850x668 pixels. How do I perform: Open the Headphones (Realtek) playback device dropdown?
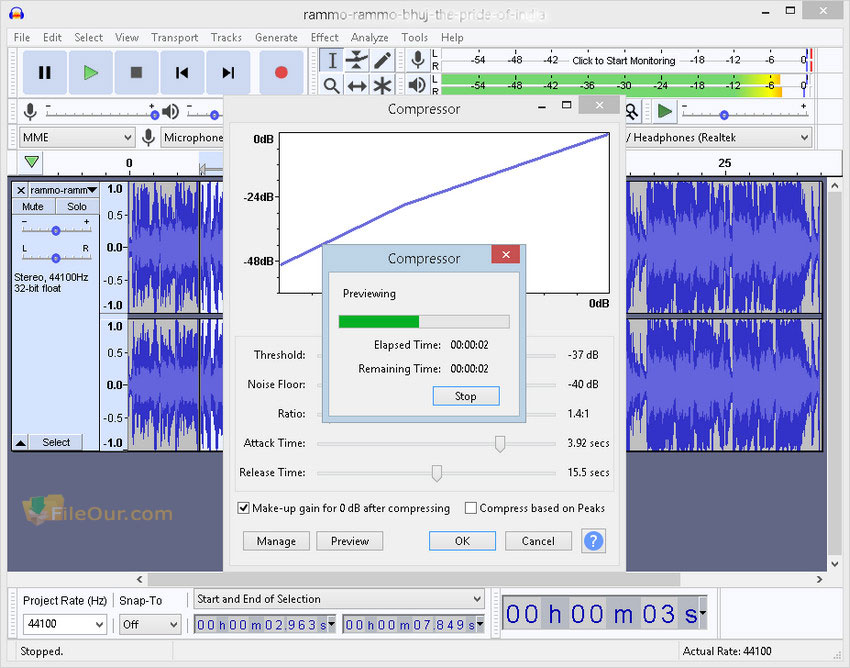tap(718, 138)
